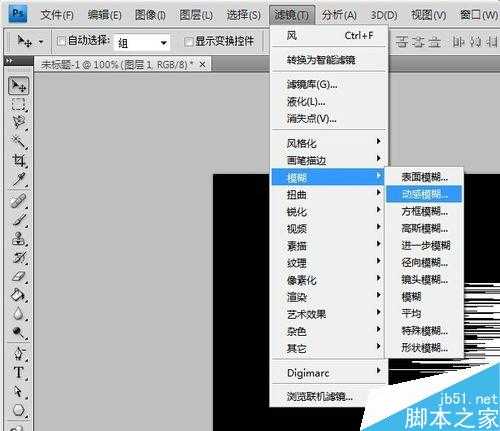Open the Move tool preset picker arrow
Image resolution: width=500 pixels, height=431 pixels.
(41, 42)
